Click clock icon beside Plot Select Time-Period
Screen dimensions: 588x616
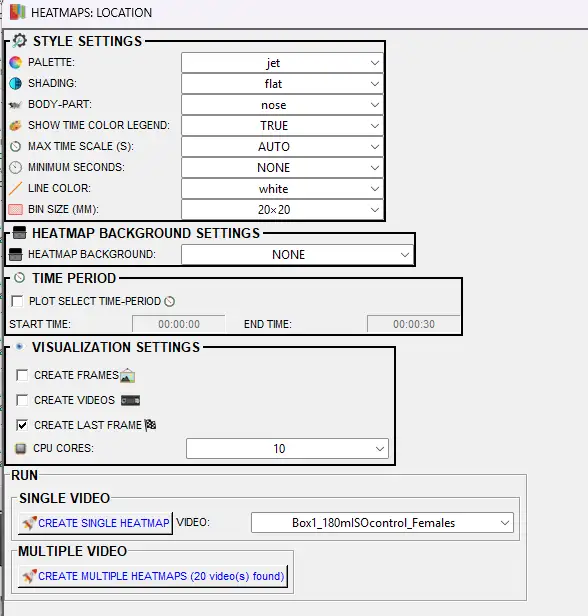click(x=169, y=301)
